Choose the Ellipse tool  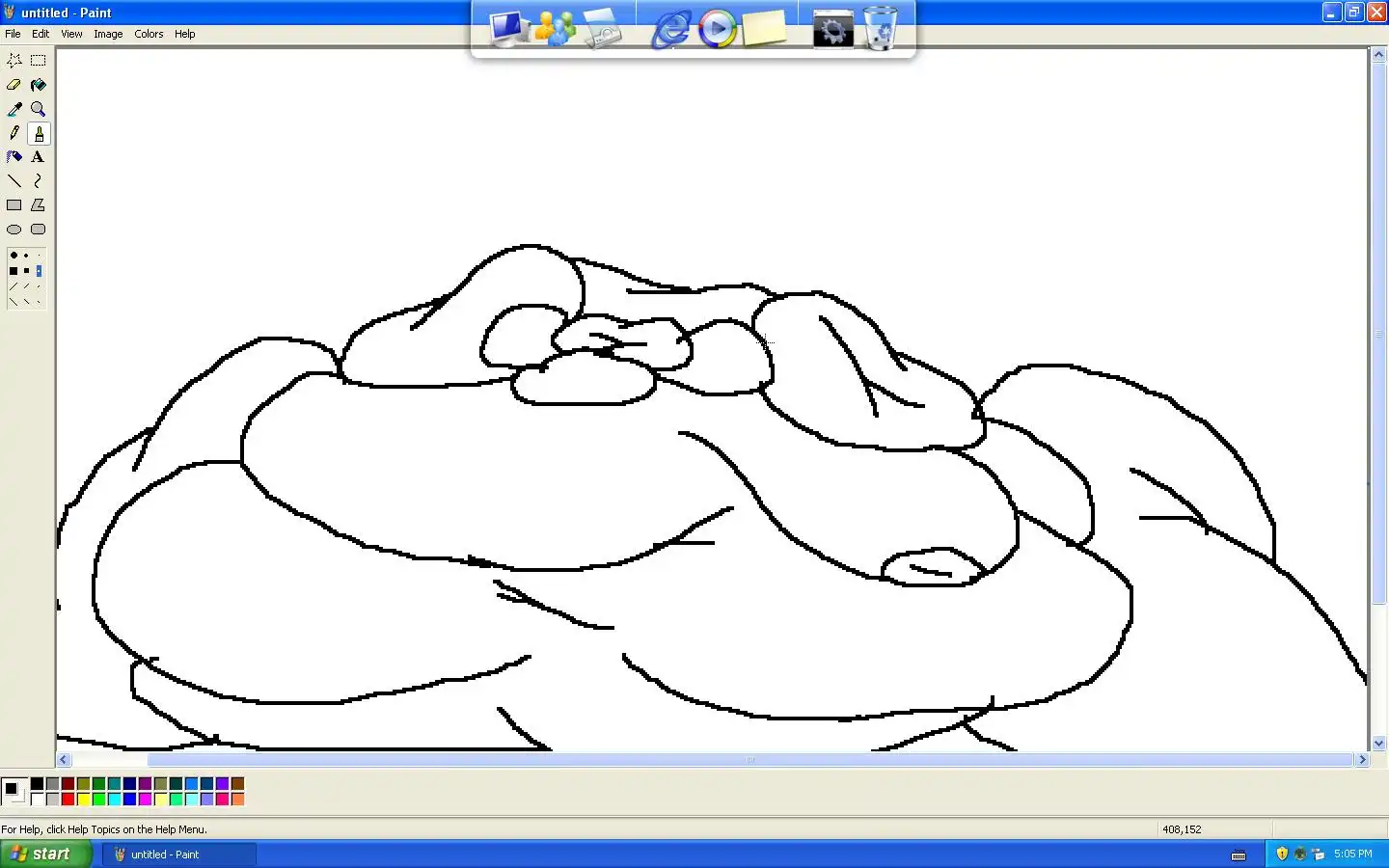click(x=14, y=230)
